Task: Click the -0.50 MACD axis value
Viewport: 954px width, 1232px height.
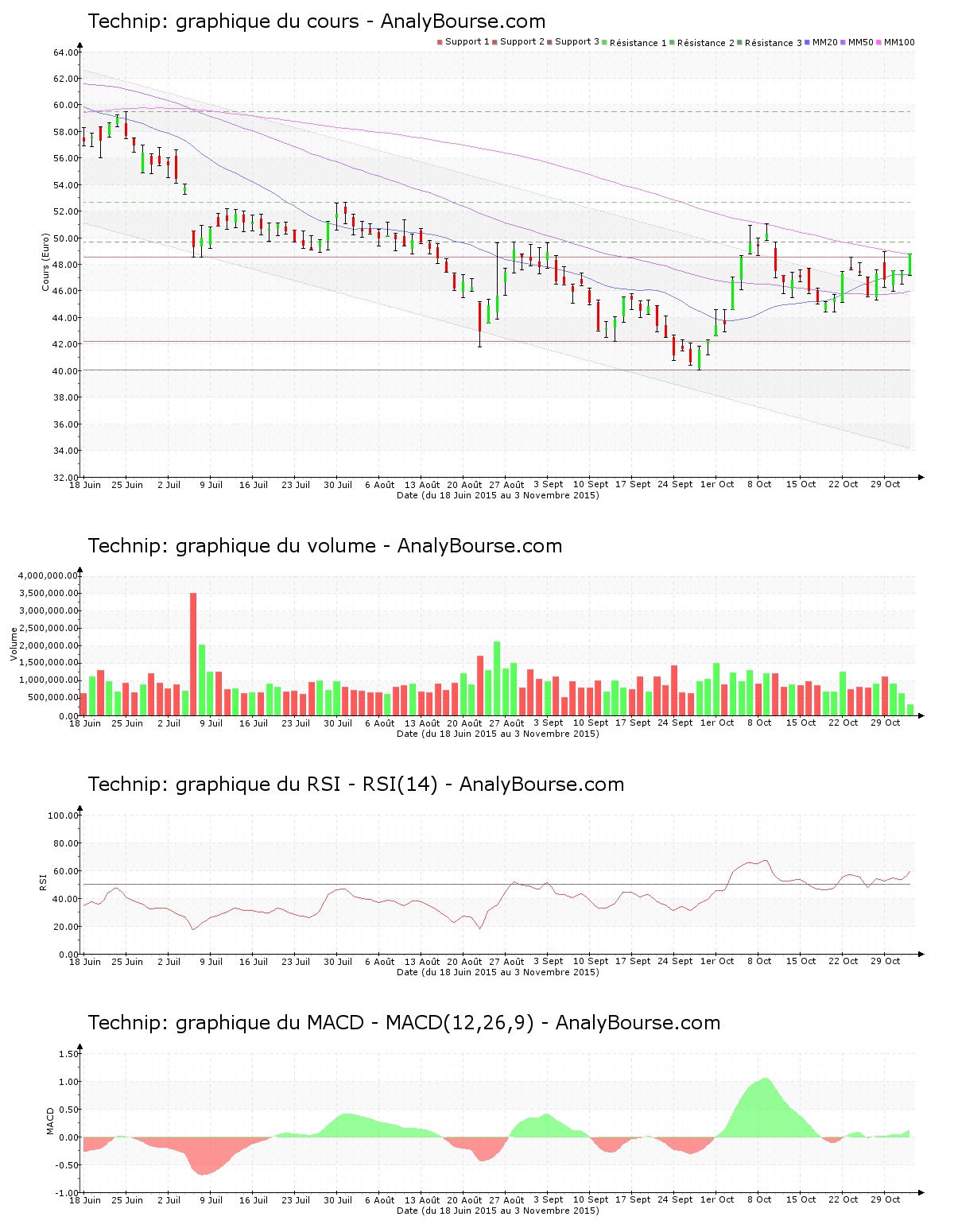Action: coord(67,1165)
